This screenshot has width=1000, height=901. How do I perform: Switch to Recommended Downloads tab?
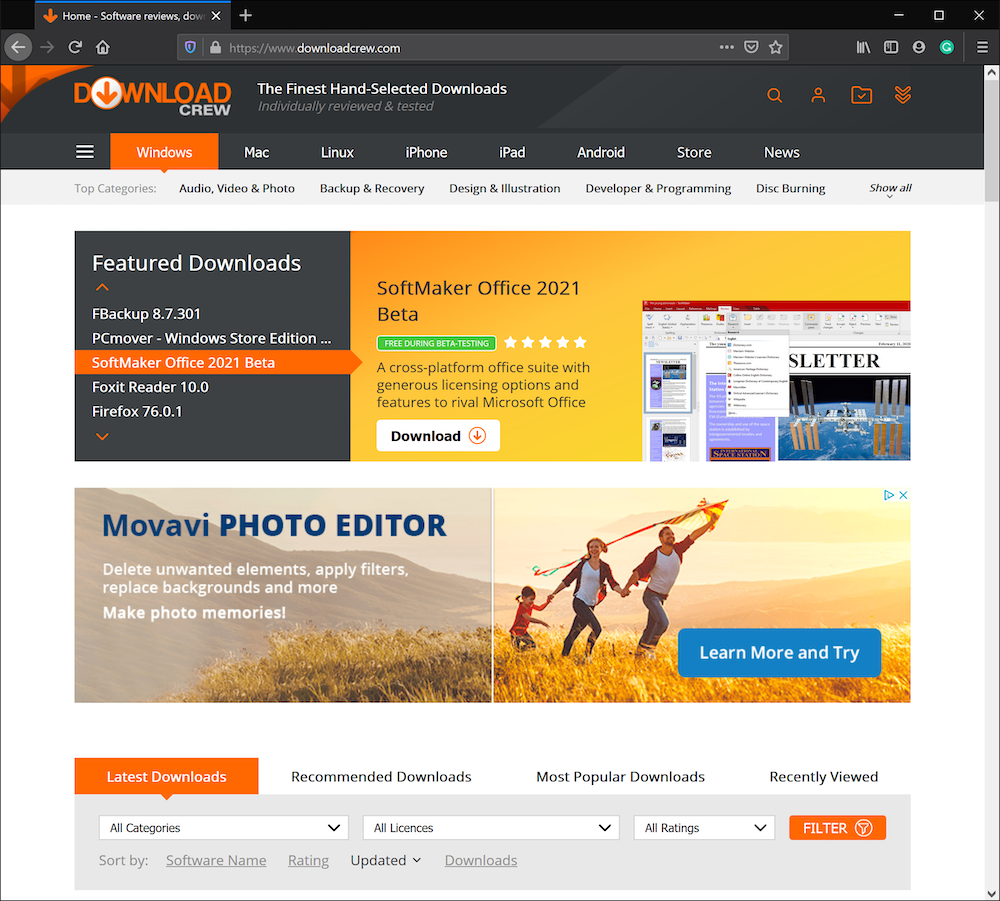[x=381, y=777]
